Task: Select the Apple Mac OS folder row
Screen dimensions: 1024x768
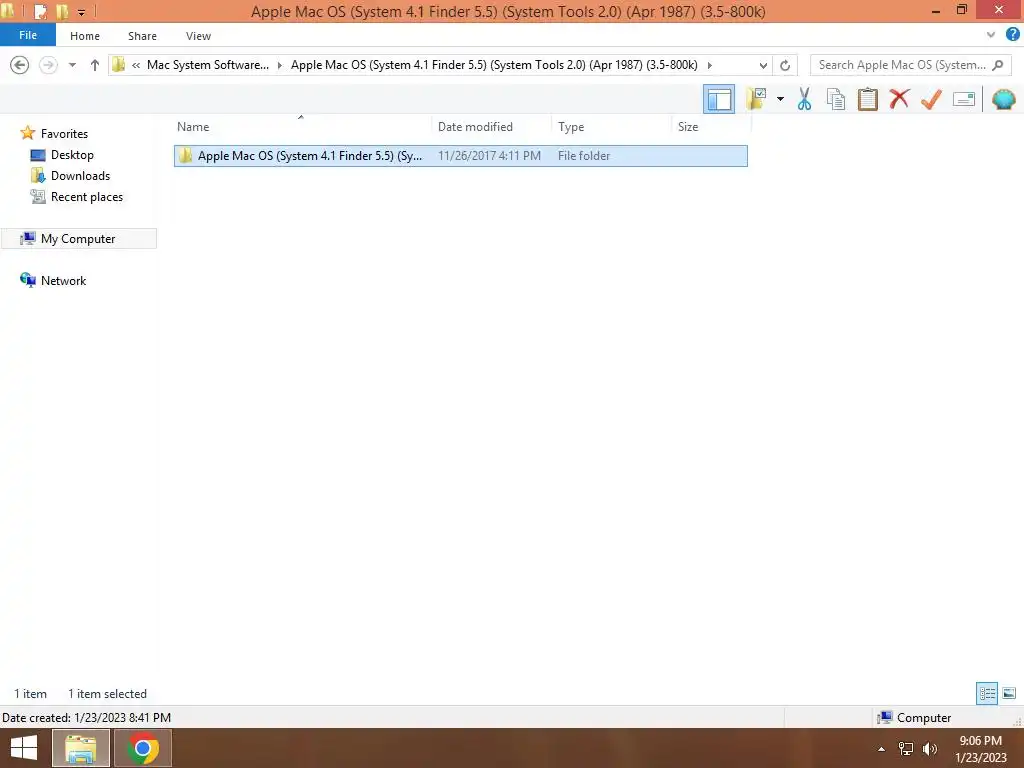Action: click(x=460, y=155)
